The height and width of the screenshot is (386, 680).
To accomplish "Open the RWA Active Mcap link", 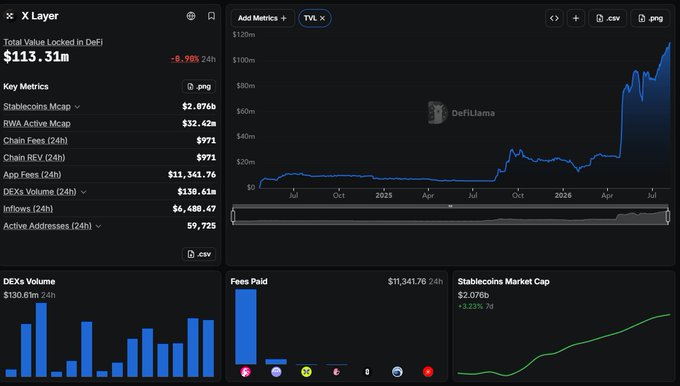I will 37,124.
